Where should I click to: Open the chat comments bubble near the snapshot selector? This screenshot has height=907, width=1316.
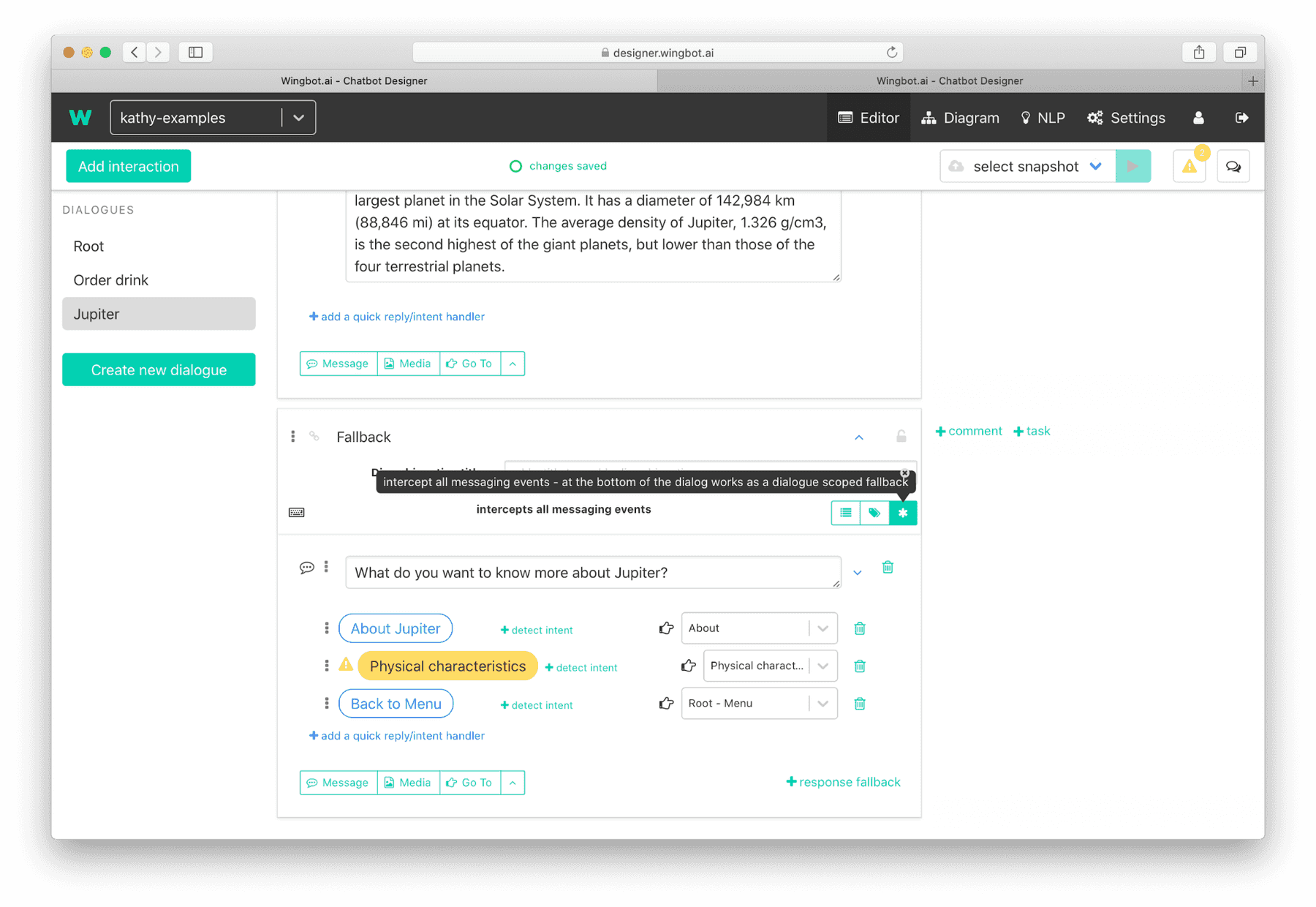(1233, 166)
